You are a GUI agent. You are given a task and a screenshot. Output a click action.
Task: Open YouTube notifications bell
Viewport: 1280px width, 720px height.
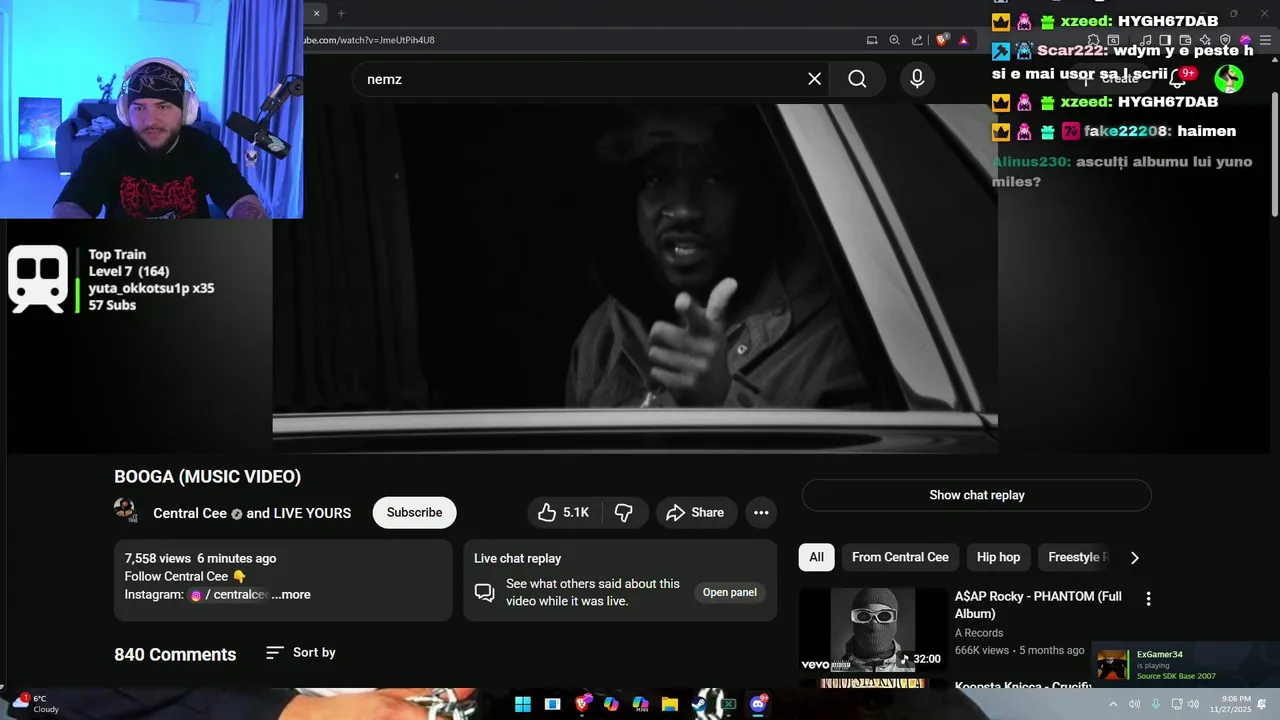[1178, 78]
